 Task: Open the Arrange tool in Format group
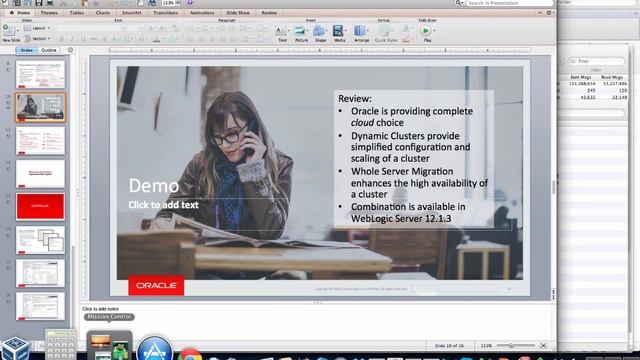361,33
